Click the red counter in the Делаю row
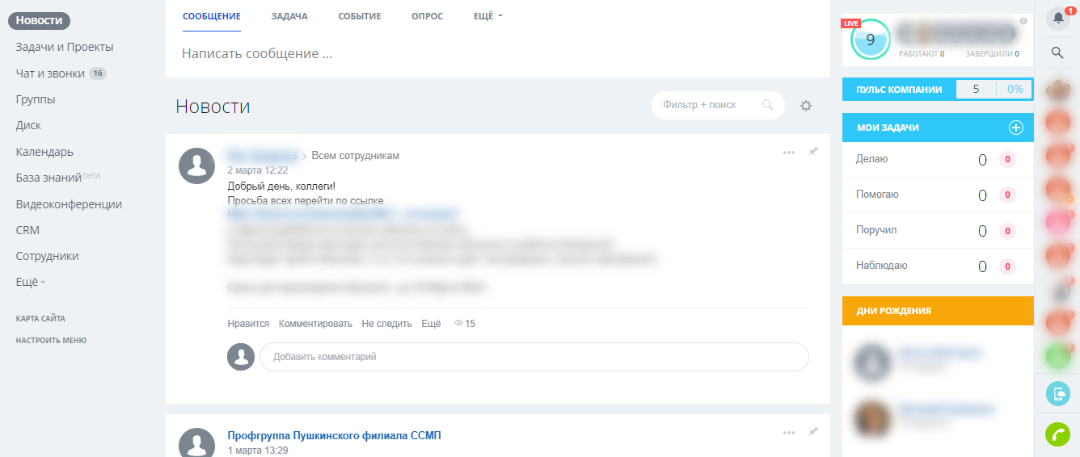Viewport: 1080px width, 457px height. point(1008,159)
